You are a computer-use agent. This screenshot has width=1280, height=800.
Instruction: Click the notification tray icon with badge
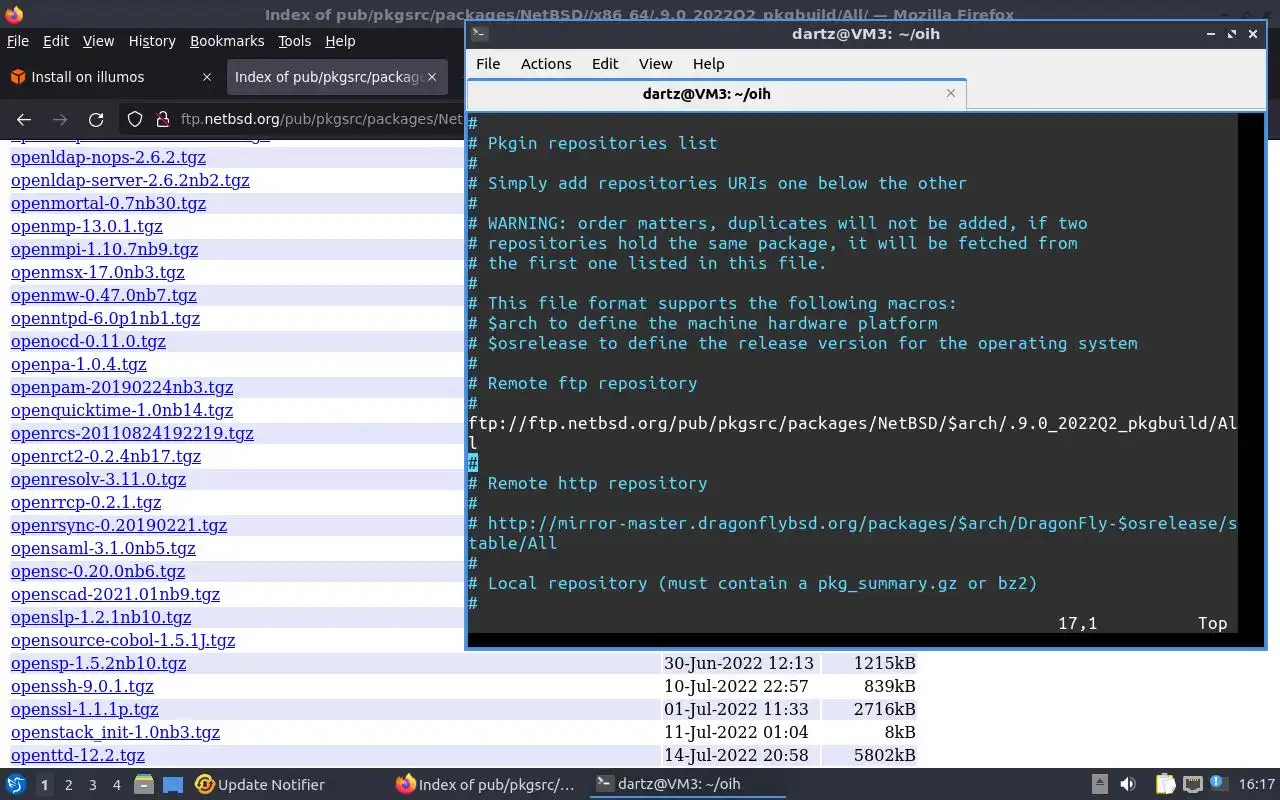tap(1218, 785)
